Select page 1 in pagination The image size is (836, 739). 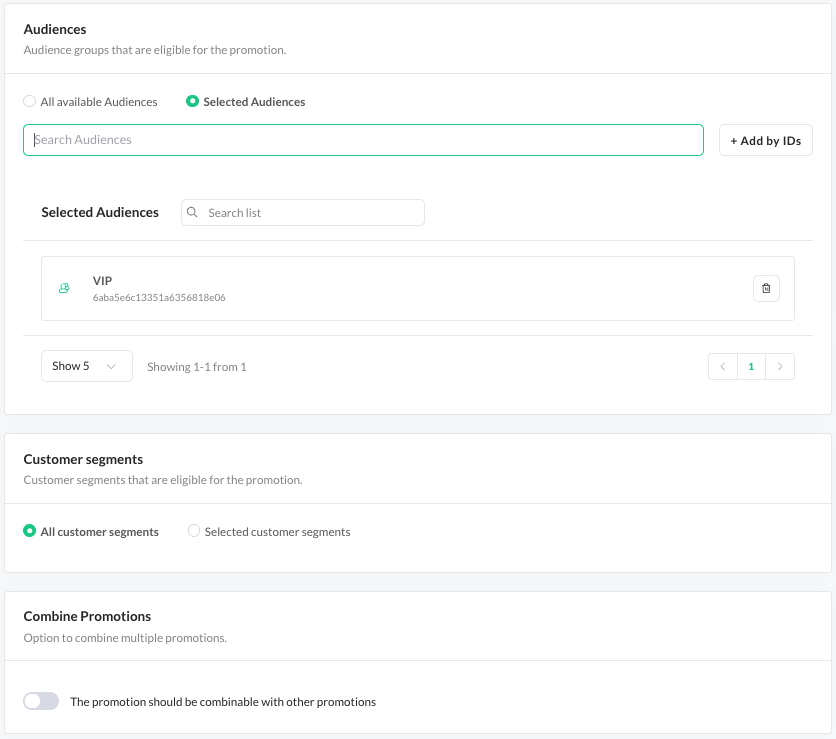751,366
